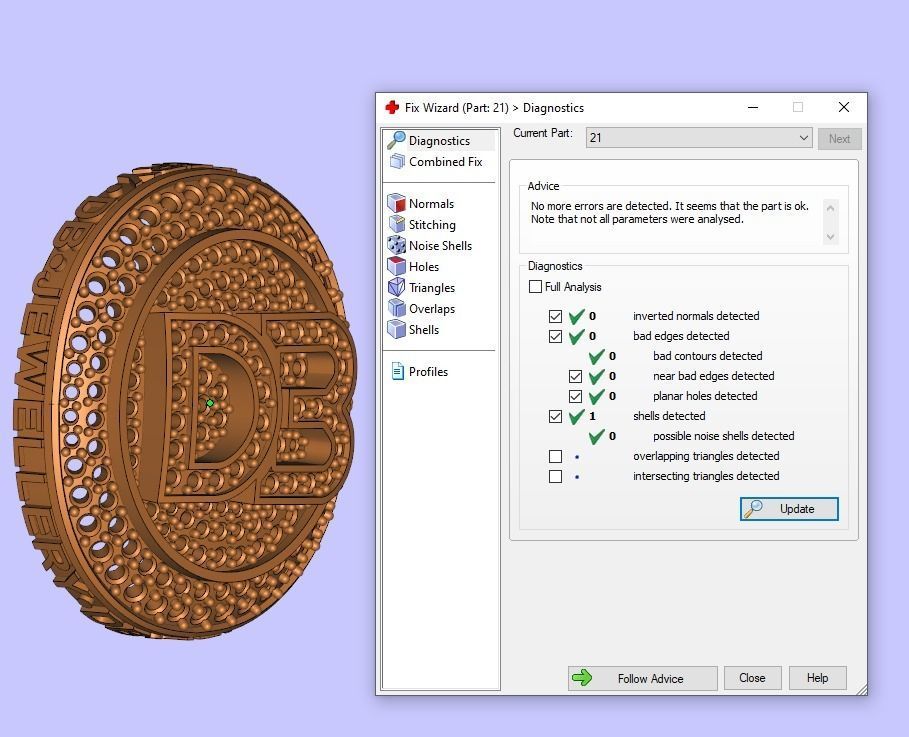Click the 3D coin model in viewport
909x737 pixels.
[x=184, y=400]
